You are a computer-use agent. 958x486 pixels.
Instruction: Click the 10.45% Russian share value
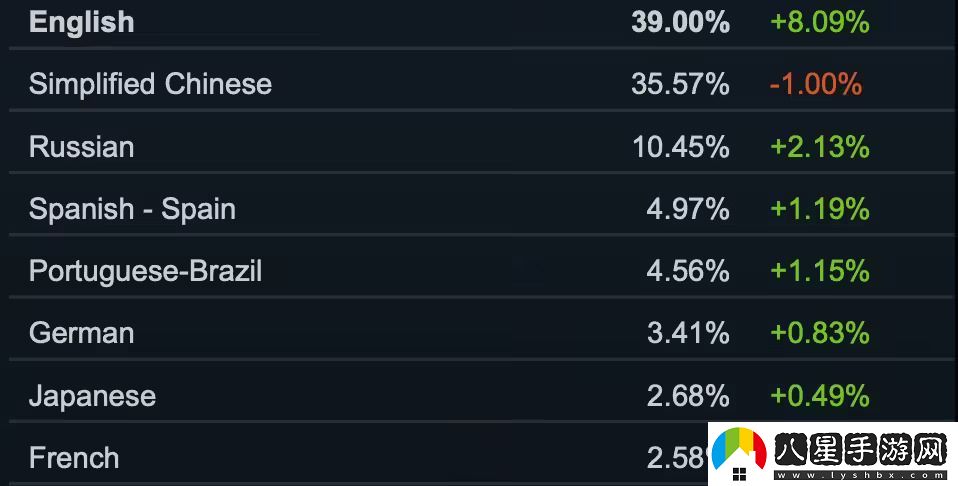(x=680, y=147)
